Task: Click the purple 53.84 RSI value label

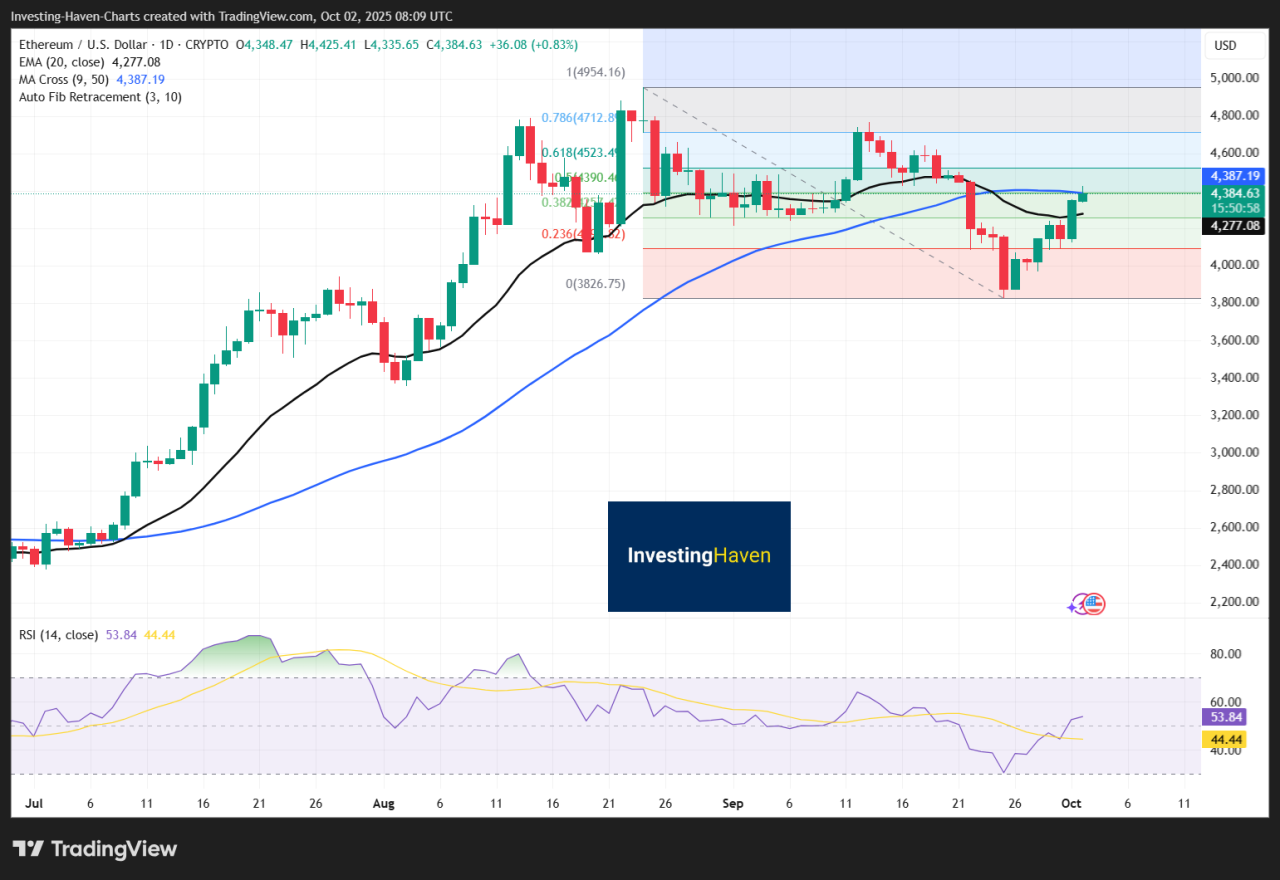Action: 1225,717
